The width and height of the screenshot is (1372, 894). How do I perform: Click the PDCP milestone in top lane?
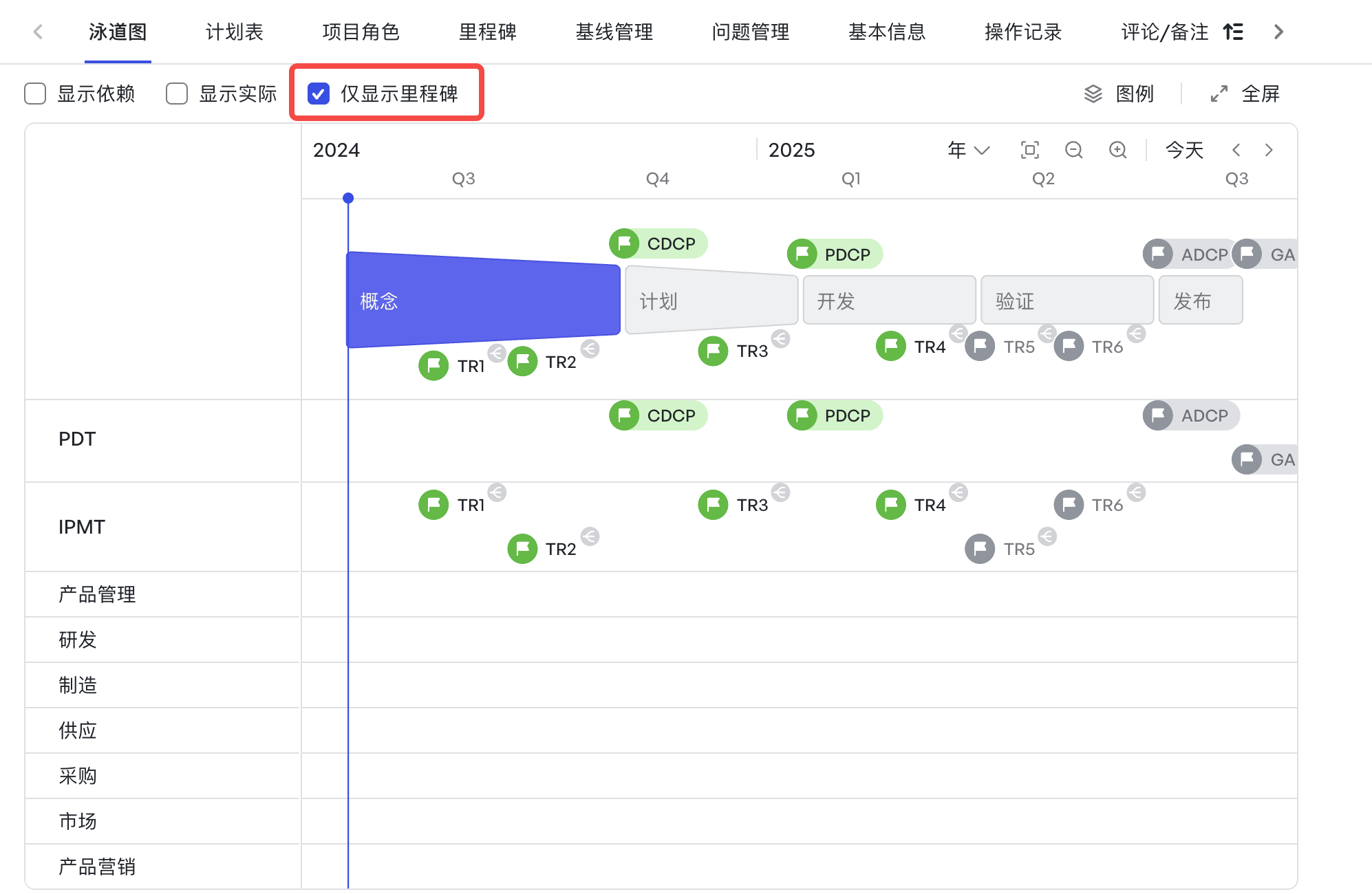(835, 254)
